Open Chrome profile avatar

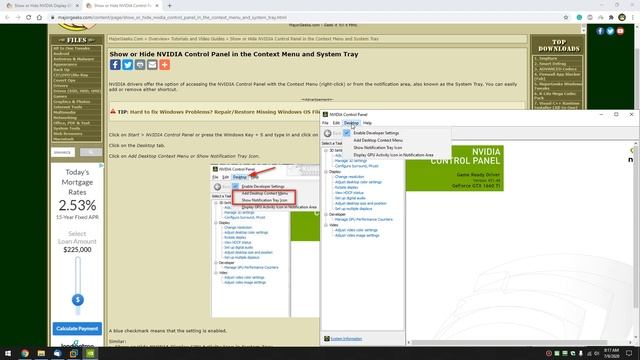click(622, 18)
